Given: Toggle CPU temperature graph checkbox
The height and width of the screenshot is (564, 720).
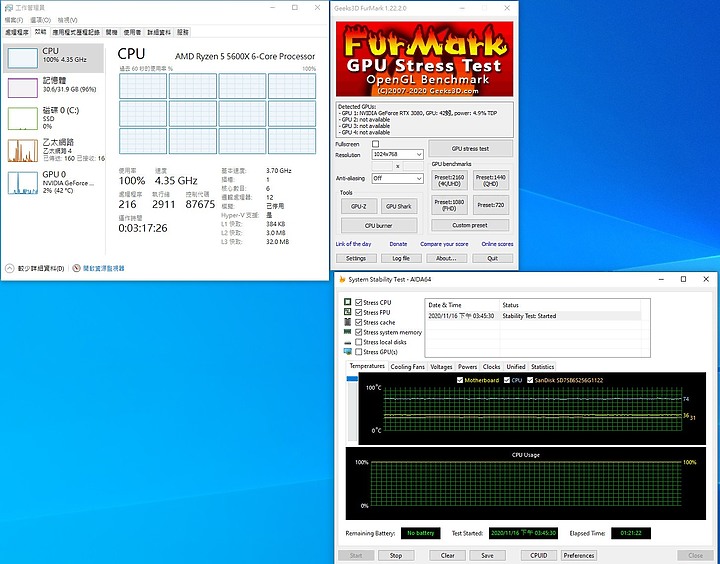Looking at the screenshot, I should 507,380.
